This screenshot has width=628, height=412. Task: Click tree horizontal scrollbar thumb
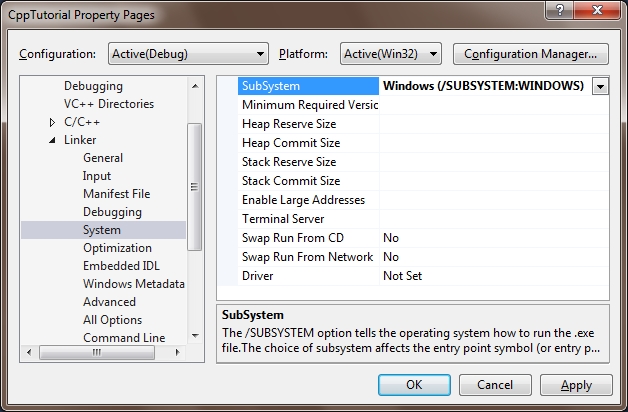coord(97,353)
